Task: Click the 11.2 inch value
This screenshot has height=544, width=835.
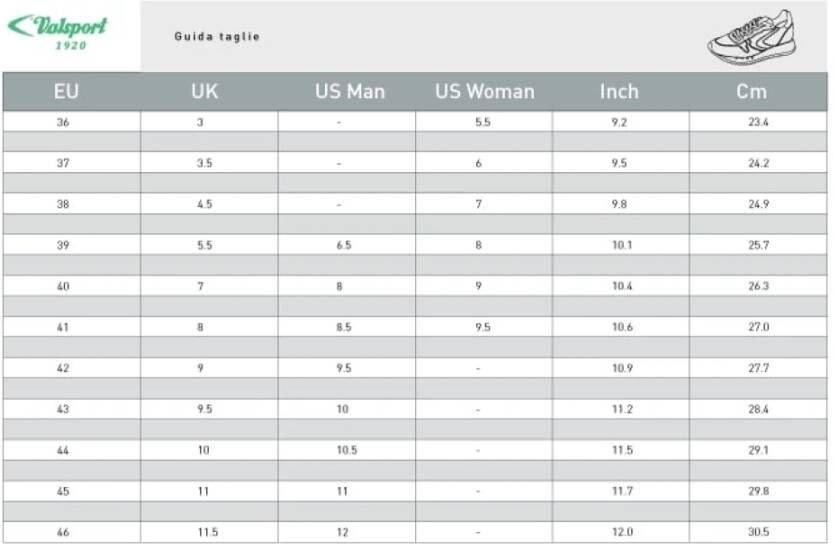Action: point(622,409)
